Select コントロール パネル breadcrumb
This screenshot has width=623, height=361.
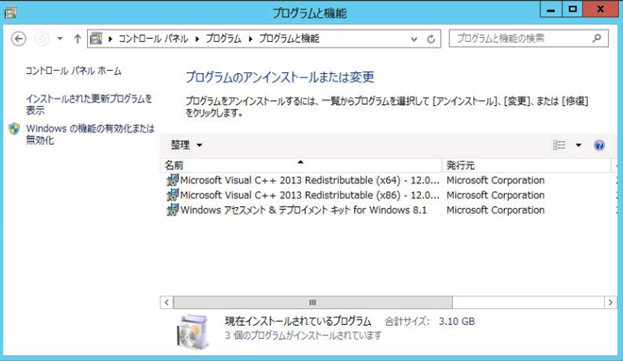coord(153,39)
